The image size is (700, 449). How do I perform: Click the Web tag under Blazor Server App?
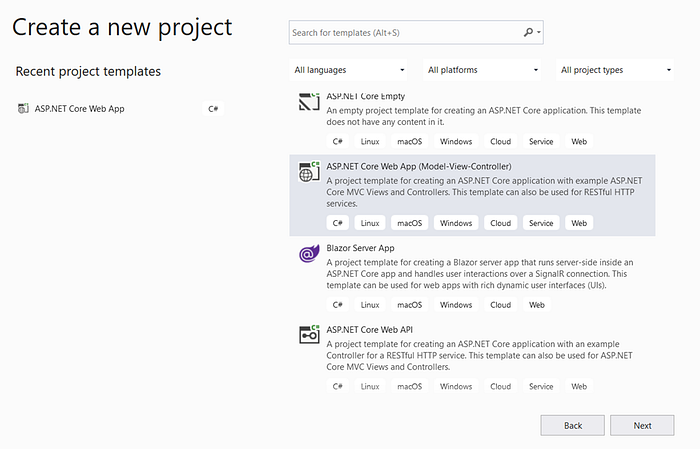[537, 304]
